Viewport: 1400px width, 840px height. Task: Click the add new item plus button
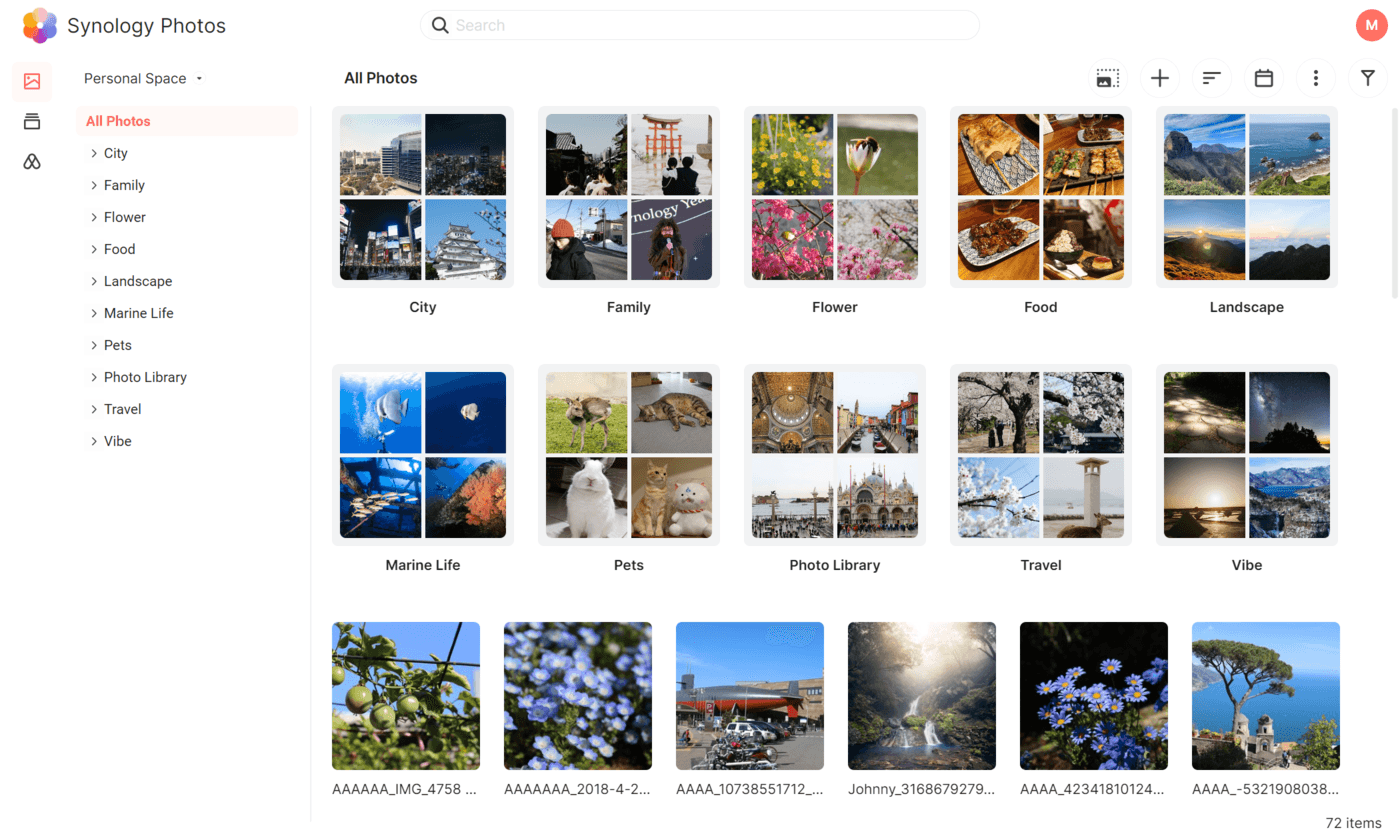pyautogui.click(x=1159, y=77)
